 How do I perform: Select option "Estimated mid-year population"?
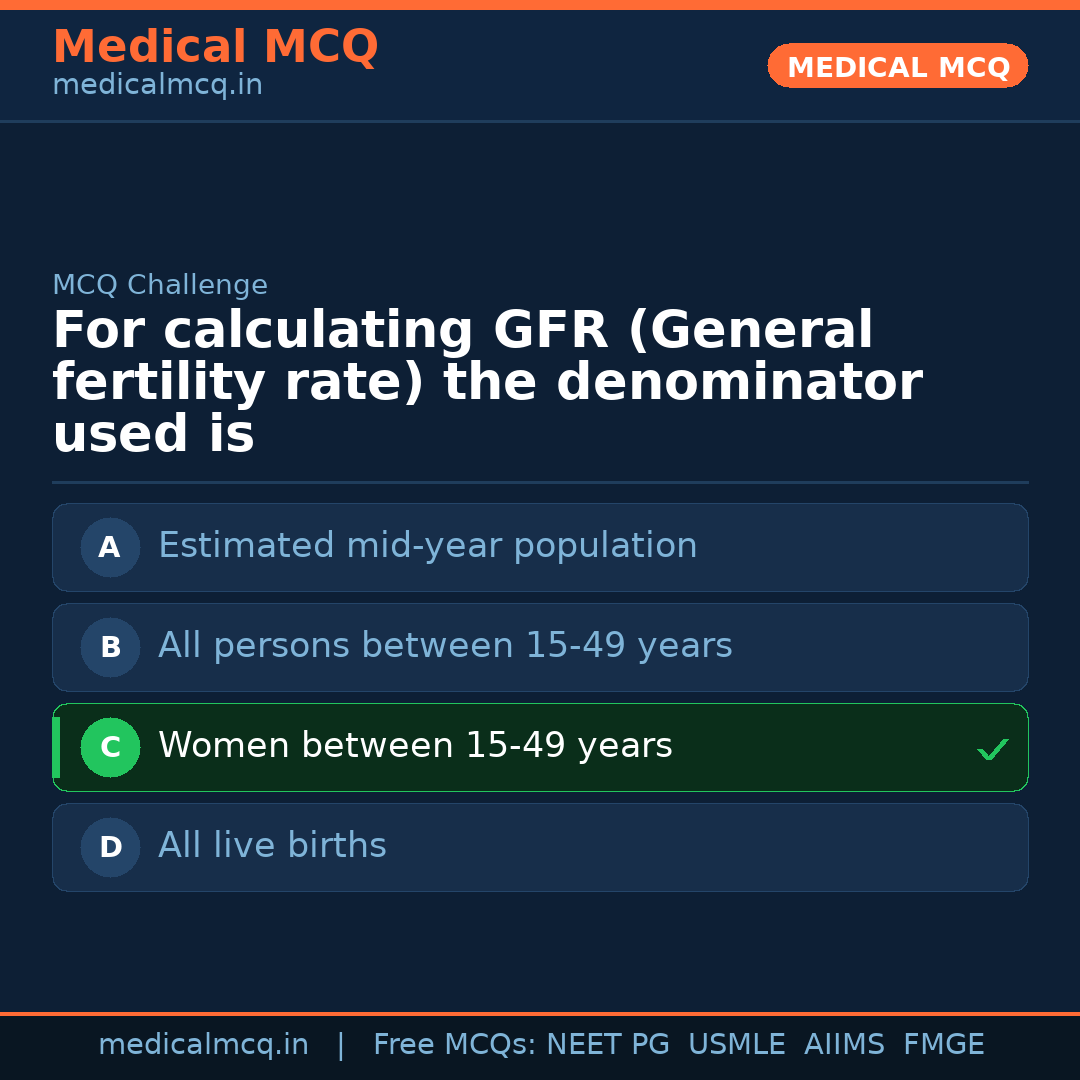pyautogui.click(x=427, y=546)
